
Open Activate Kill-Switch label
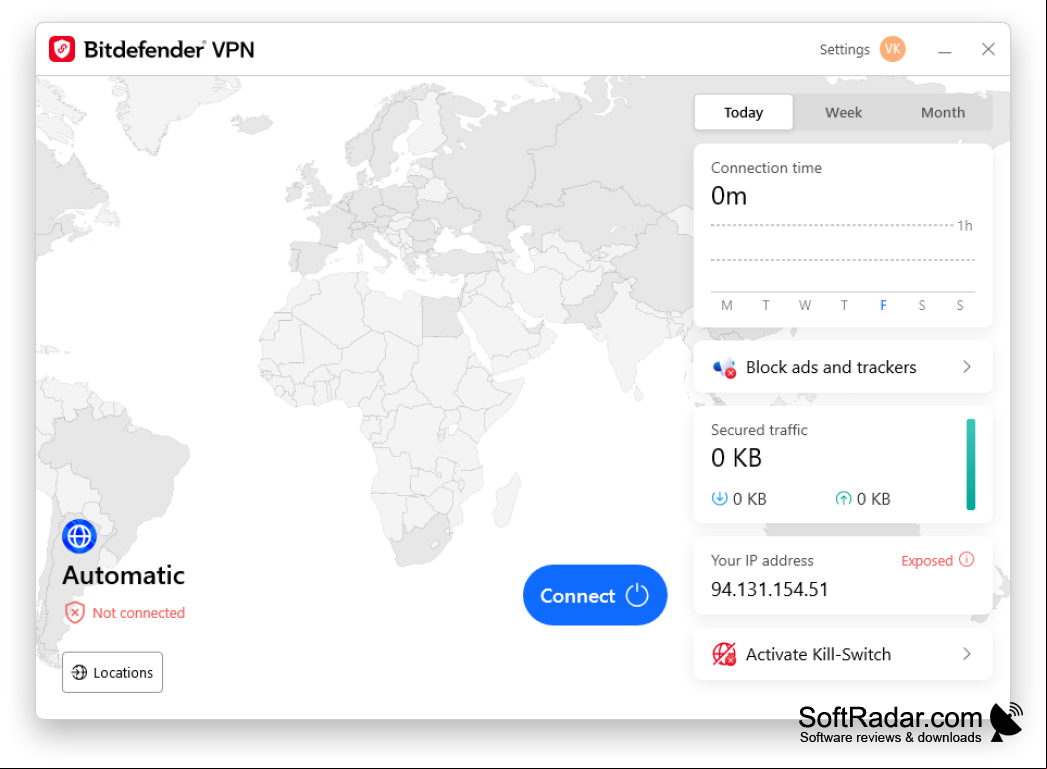click(x=818, y=654)
